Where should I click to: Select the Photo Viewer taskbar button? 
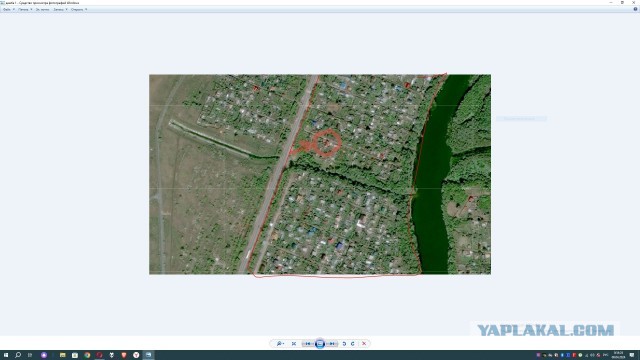click(149, 355)
